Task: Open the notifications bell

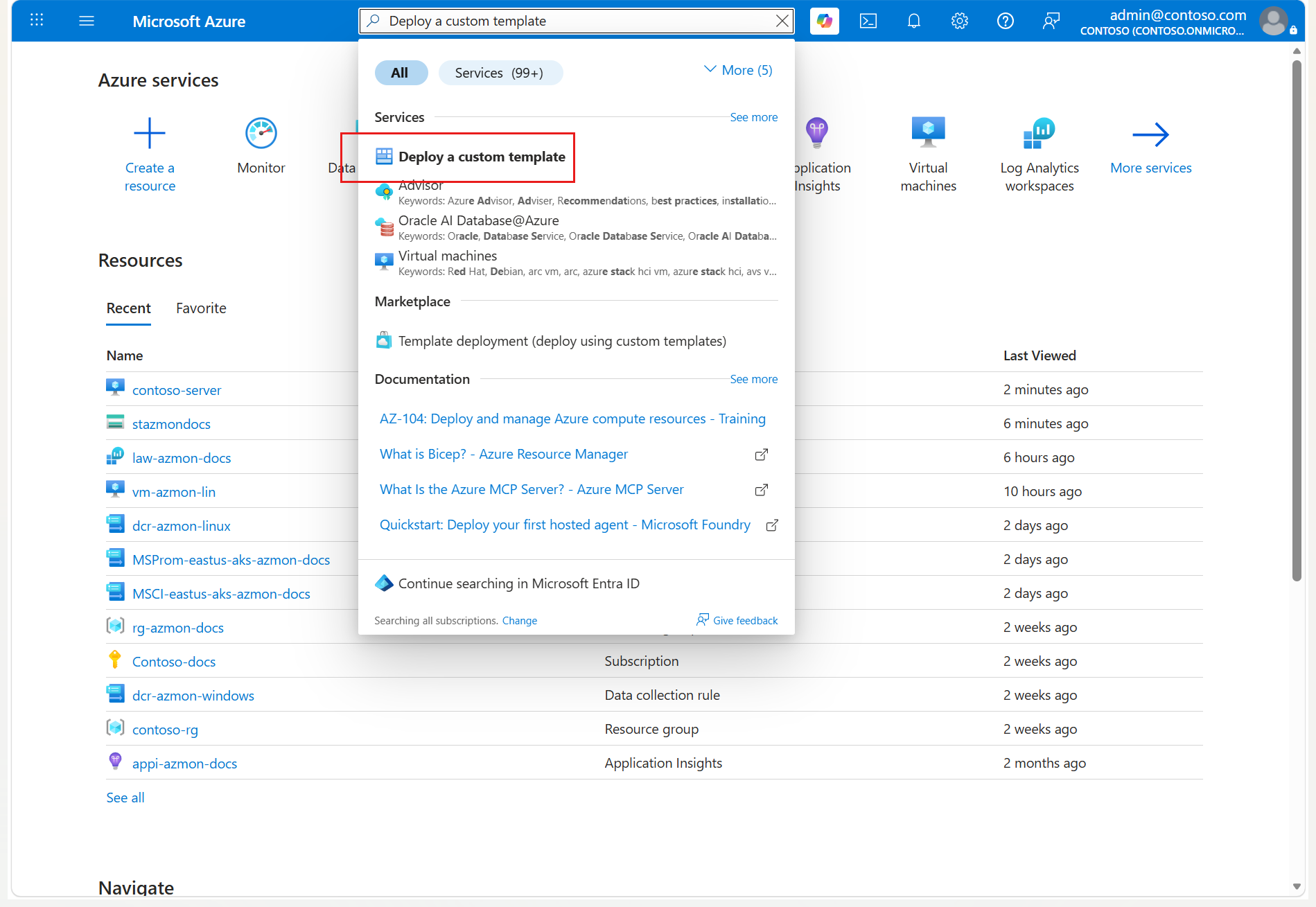Action: coord(914,21)
